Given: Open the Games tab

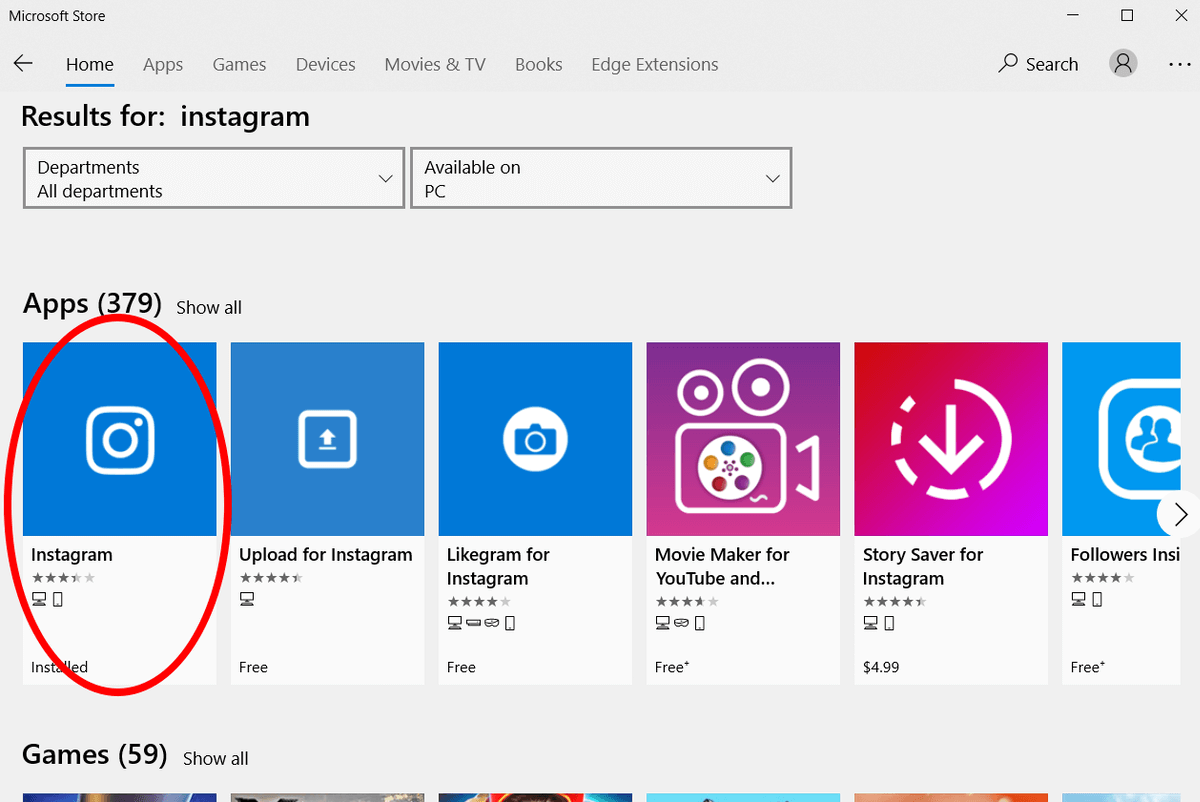Looking at the screenshot, I should (x=239, y=64).
